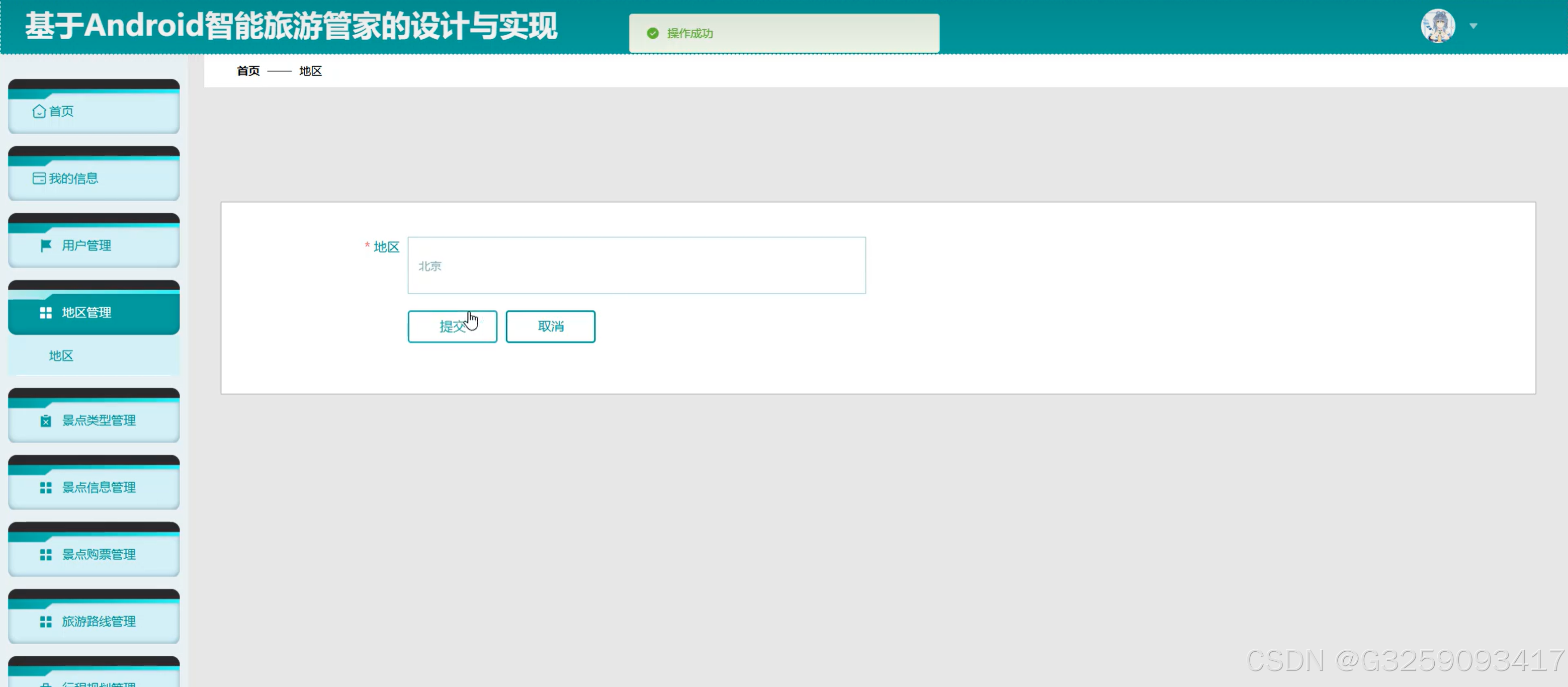Click the 取消 cancel button
1568x687 pixels.
pos(550,327)
